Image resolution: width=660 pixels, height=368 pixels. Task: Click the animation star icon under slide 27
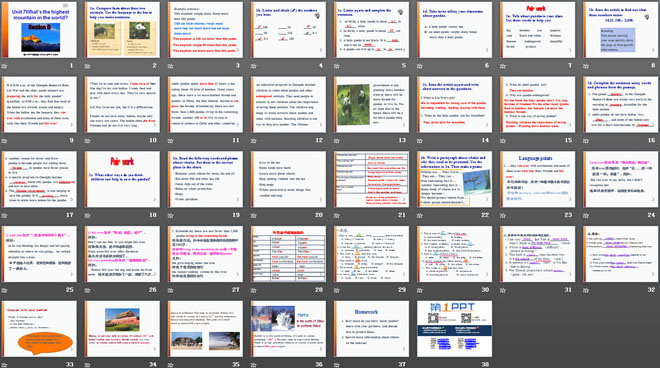click(x=171, y=290)
